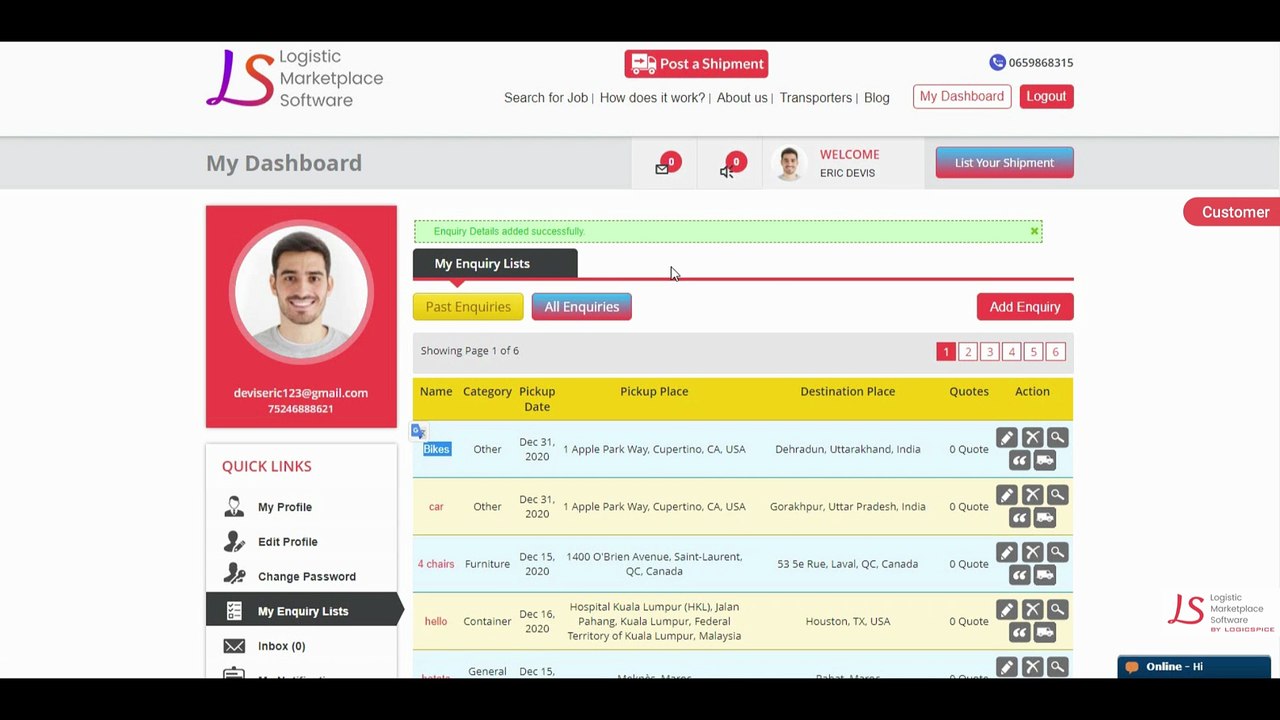The image size is (1280, 720).
Task: Go to page 3 of enquiries
Action: click(x=990, y=352)
